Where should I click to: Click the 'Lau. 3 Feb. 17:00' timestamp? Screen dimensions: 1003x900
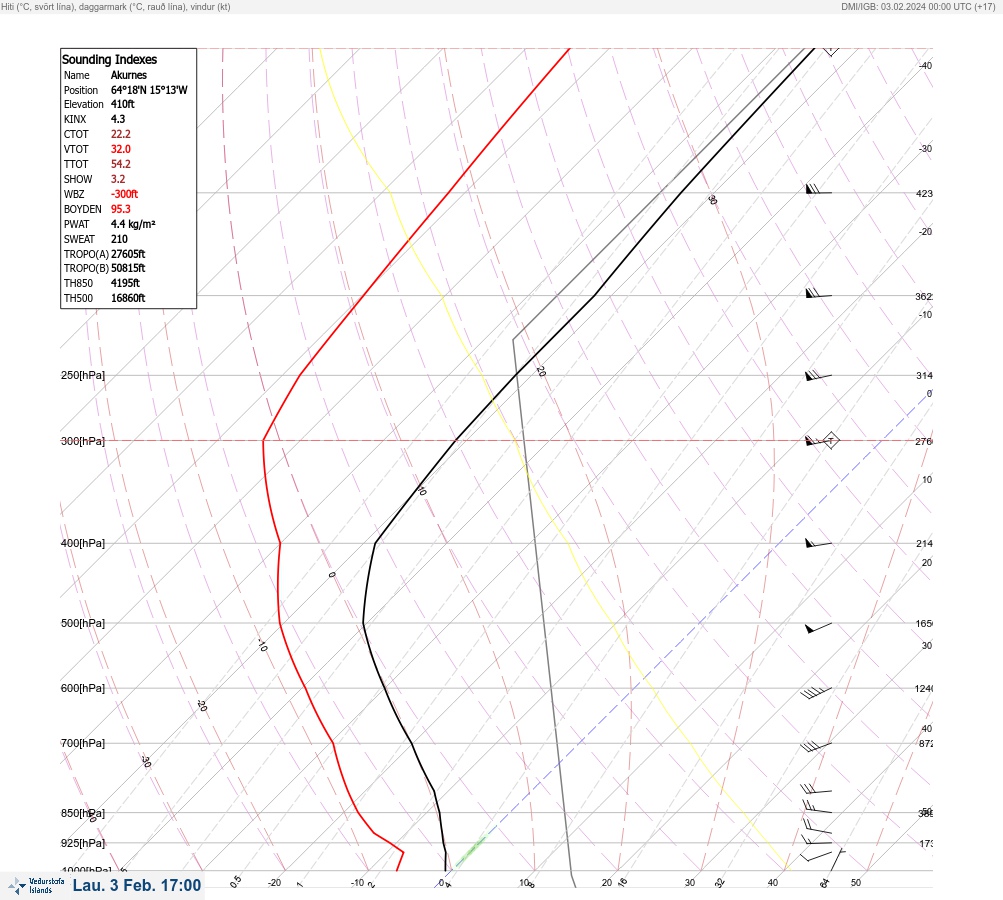[137, 885]
